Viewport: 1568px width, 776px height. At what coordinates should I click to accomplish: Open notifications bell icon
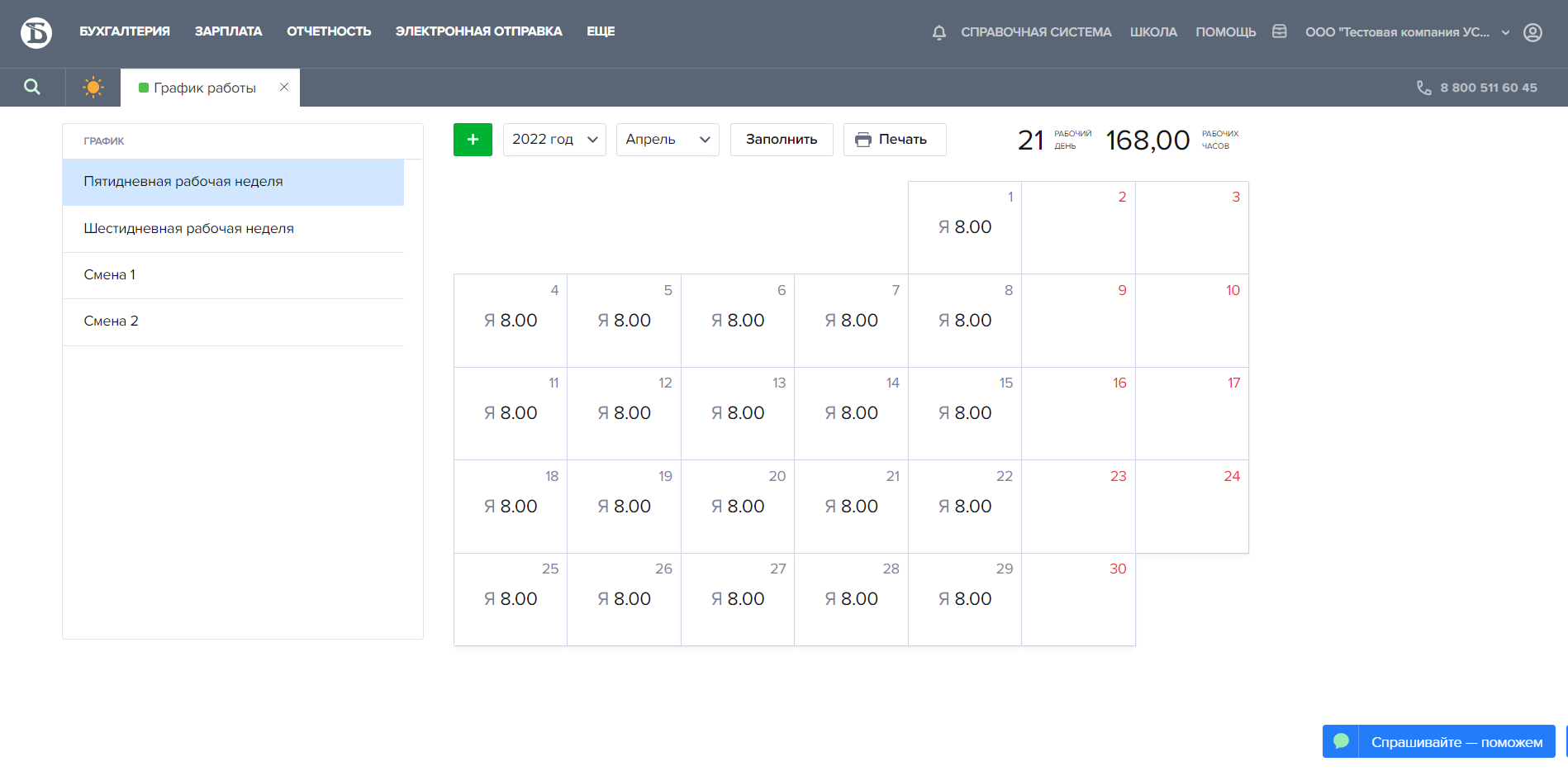click(x=938, y=32)
